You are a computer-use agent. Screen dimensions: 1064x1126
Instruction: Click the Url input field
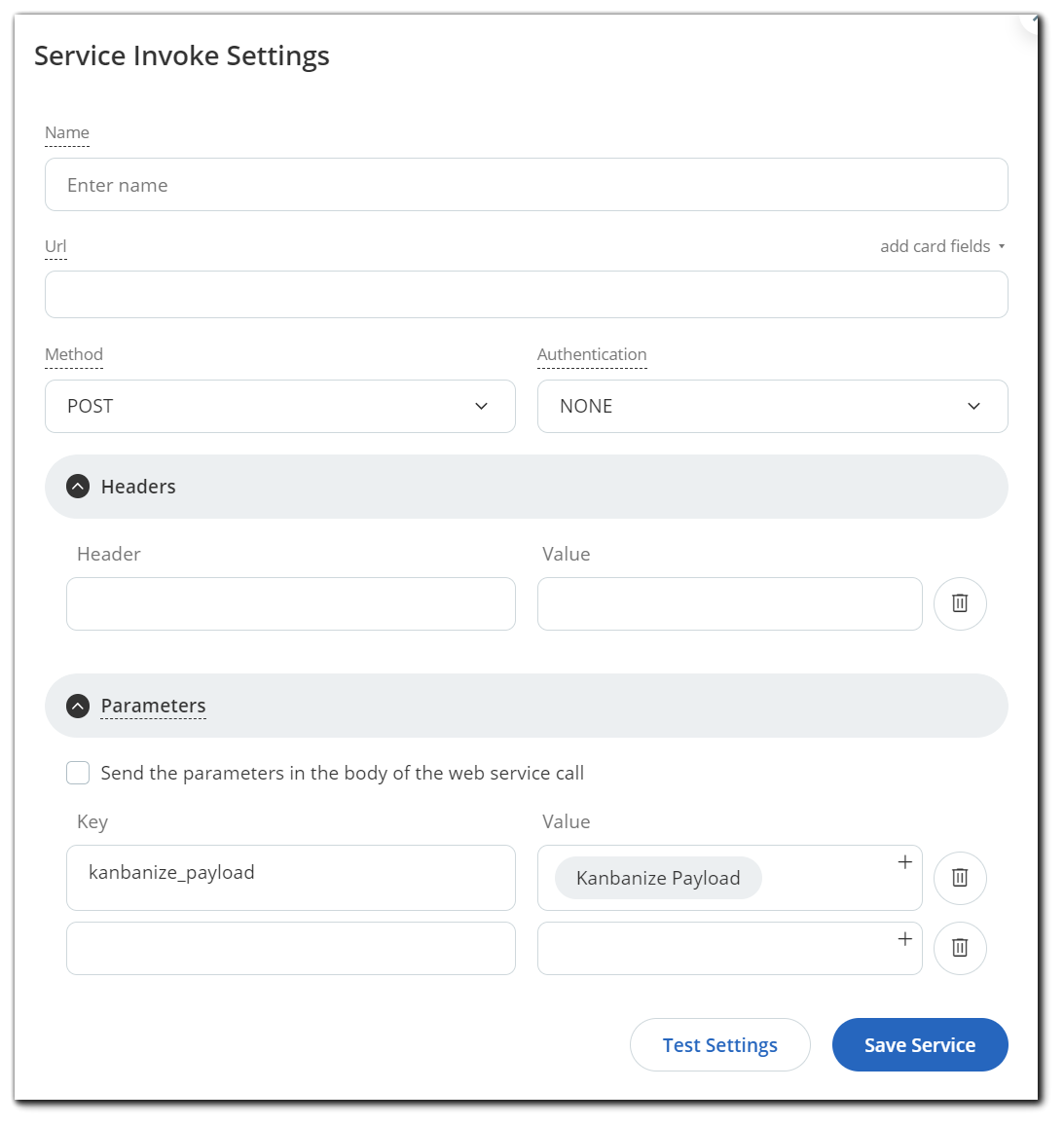pos(526,294)
